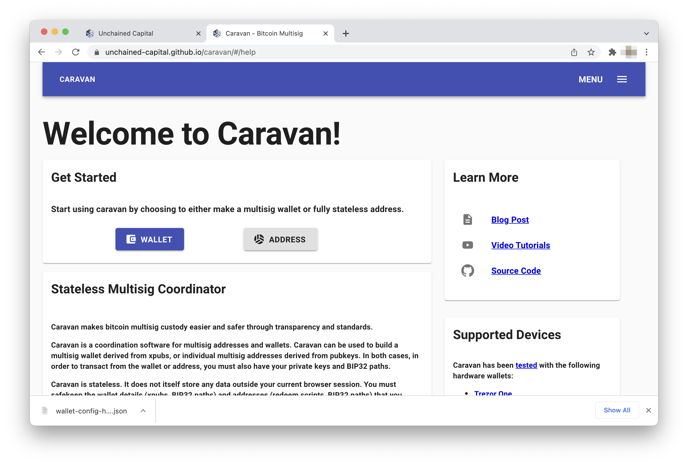
Task: Open the extensions puzzle icon
Action: [612, 52]
